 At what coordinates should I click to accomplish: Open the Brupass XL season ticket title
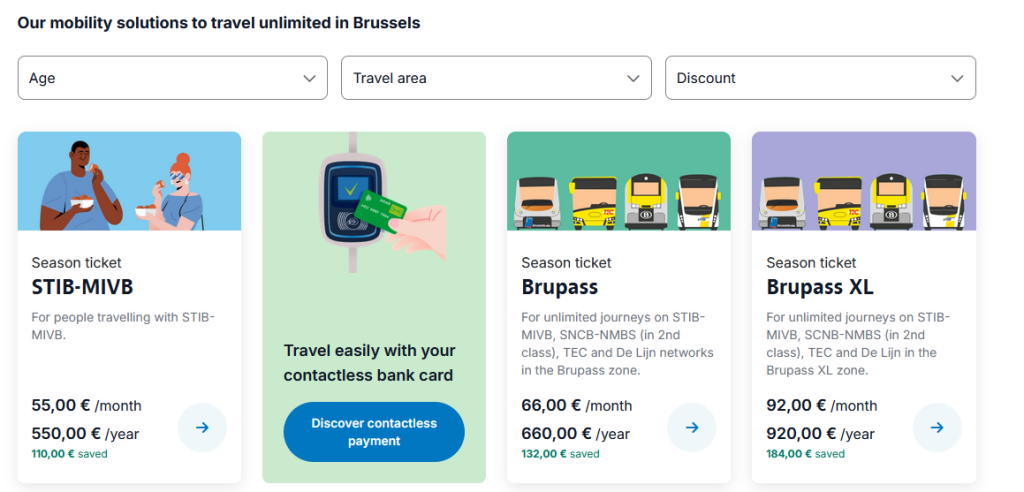[820, 288]
